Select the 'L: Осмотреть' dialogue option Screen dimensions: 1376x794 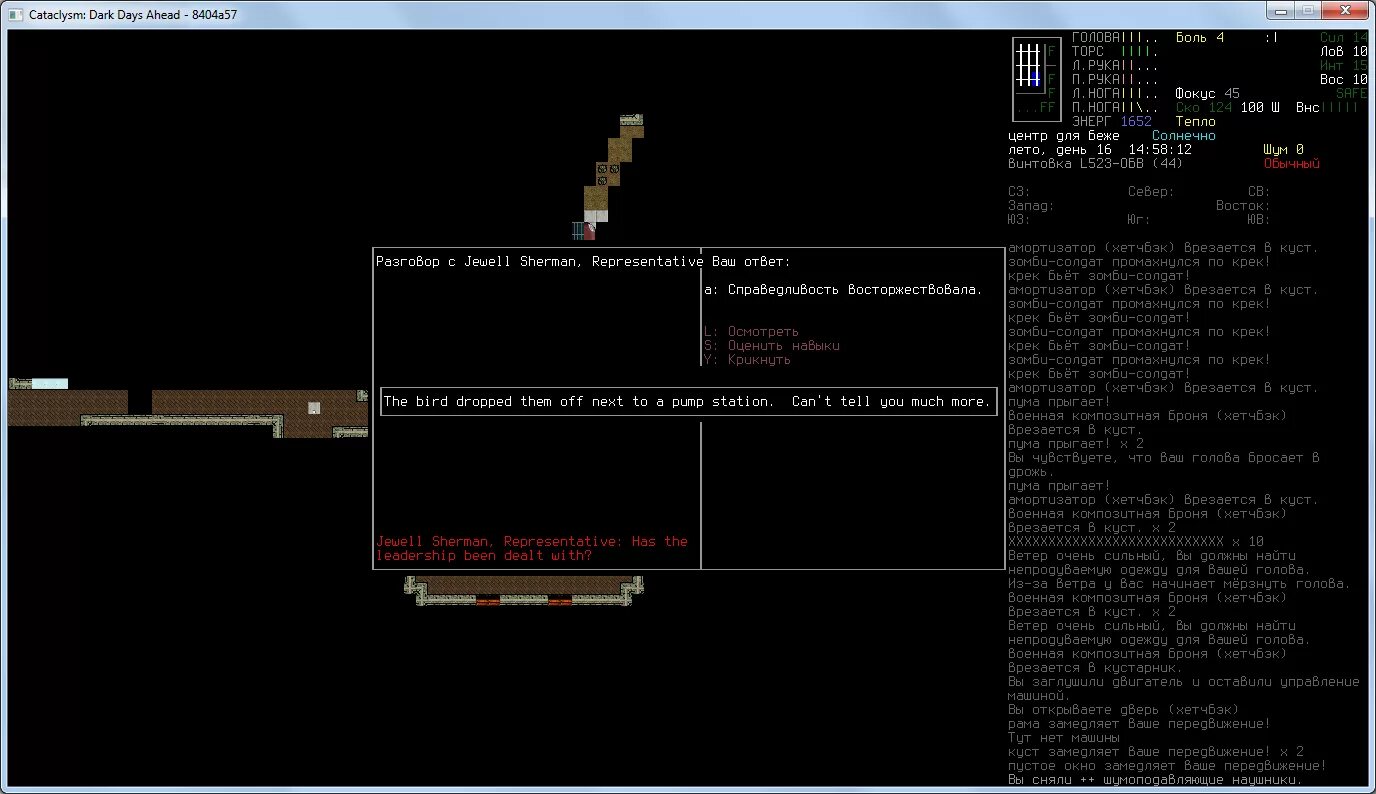point(751,332)
